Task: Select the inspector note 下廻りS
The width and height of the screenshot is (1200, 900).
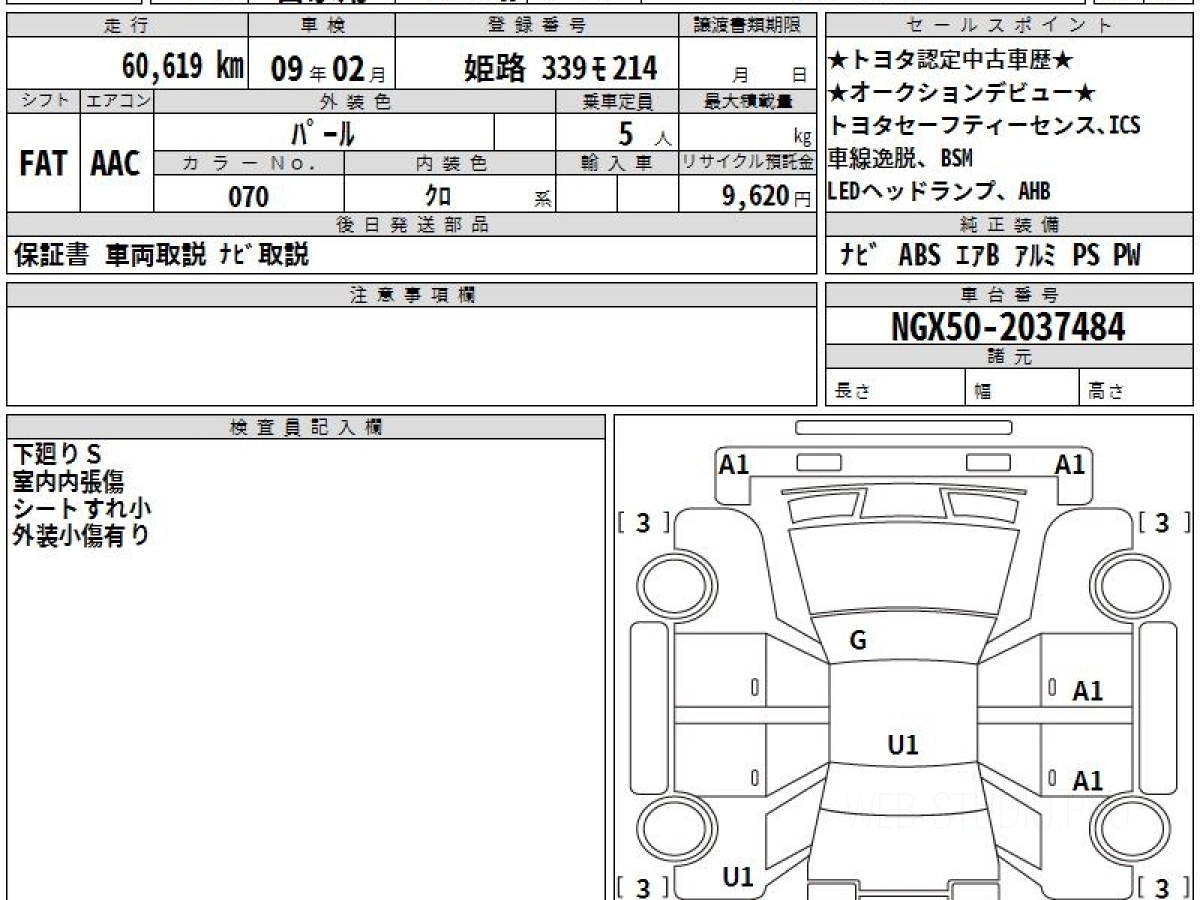Action: pos(59,454)
